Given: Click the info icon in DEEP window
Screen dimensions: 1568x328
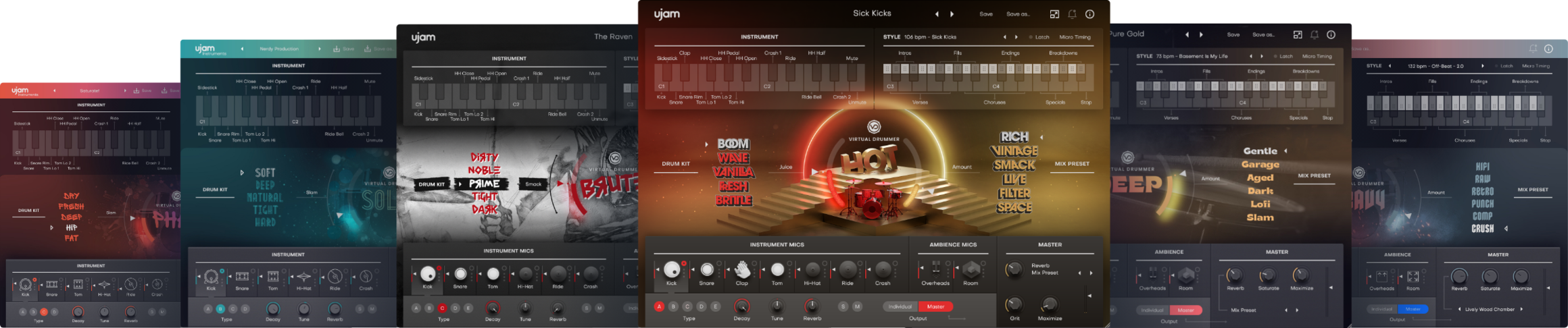Looking at the screenshot, I should (1331, 34).
